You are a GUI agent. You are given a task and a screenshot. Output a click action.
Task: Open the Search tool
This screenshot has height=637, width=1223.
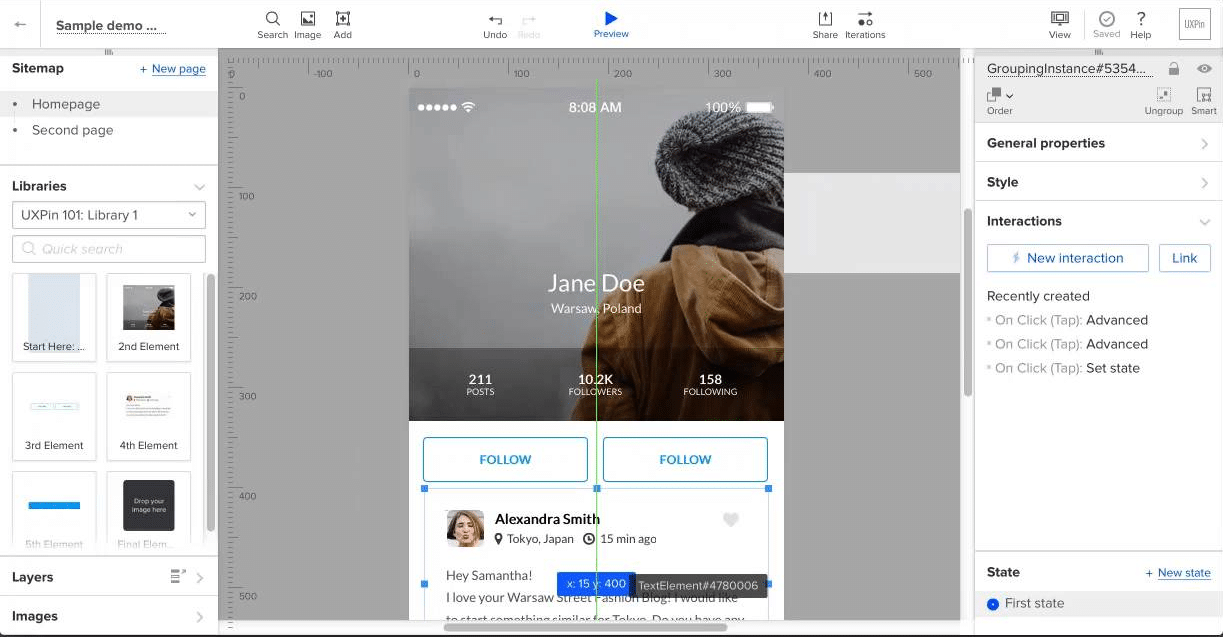point(272,25)
